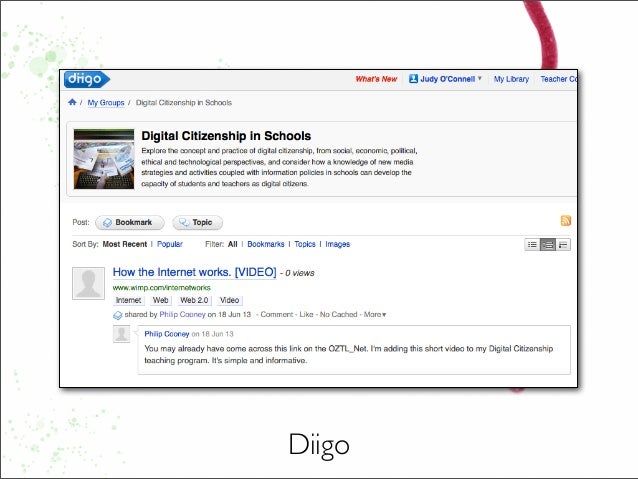Open Digital Citizenship group thumbnail image

104,159
